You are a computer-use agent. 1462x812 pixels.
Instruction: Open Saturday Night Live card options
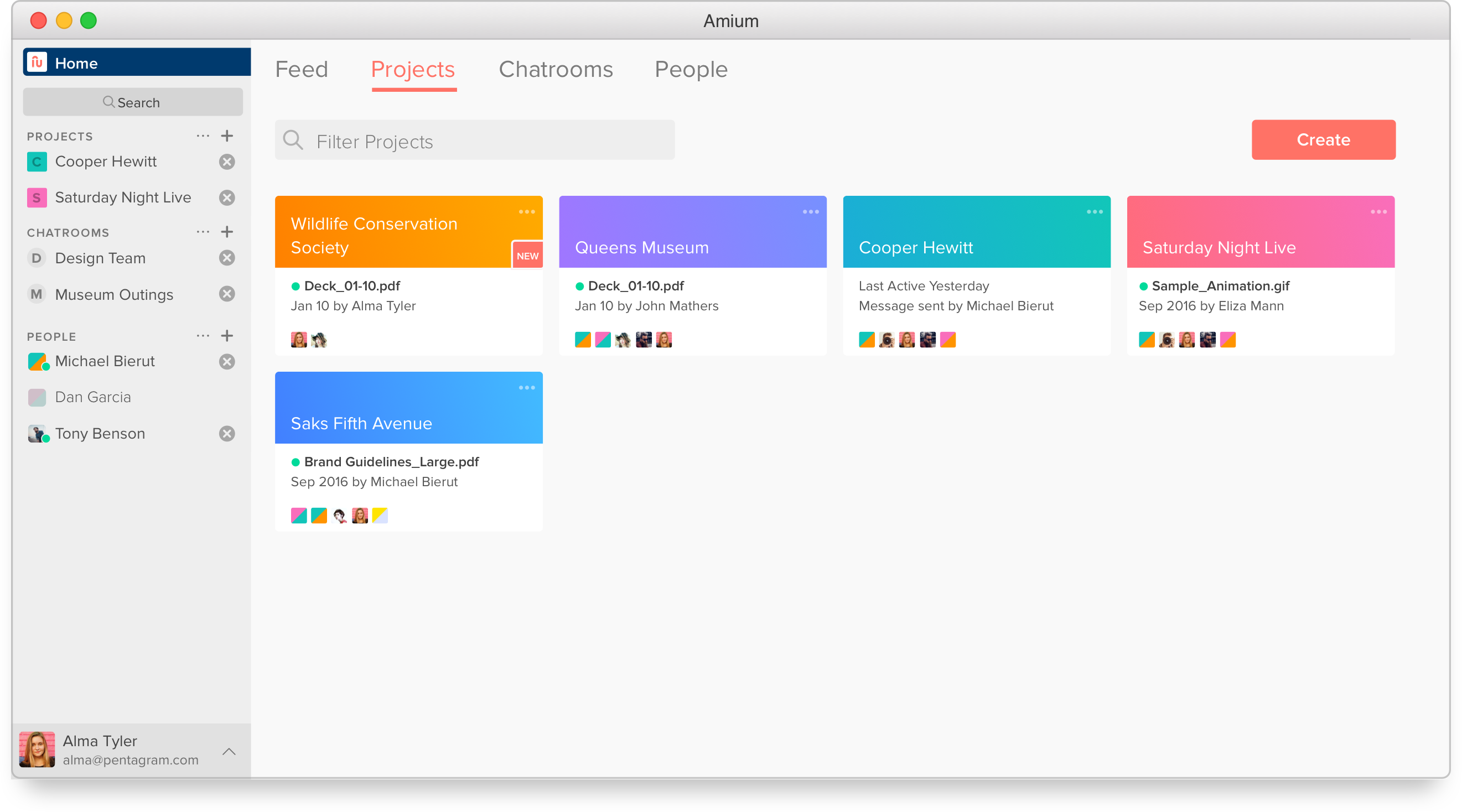coord(1378,212)
